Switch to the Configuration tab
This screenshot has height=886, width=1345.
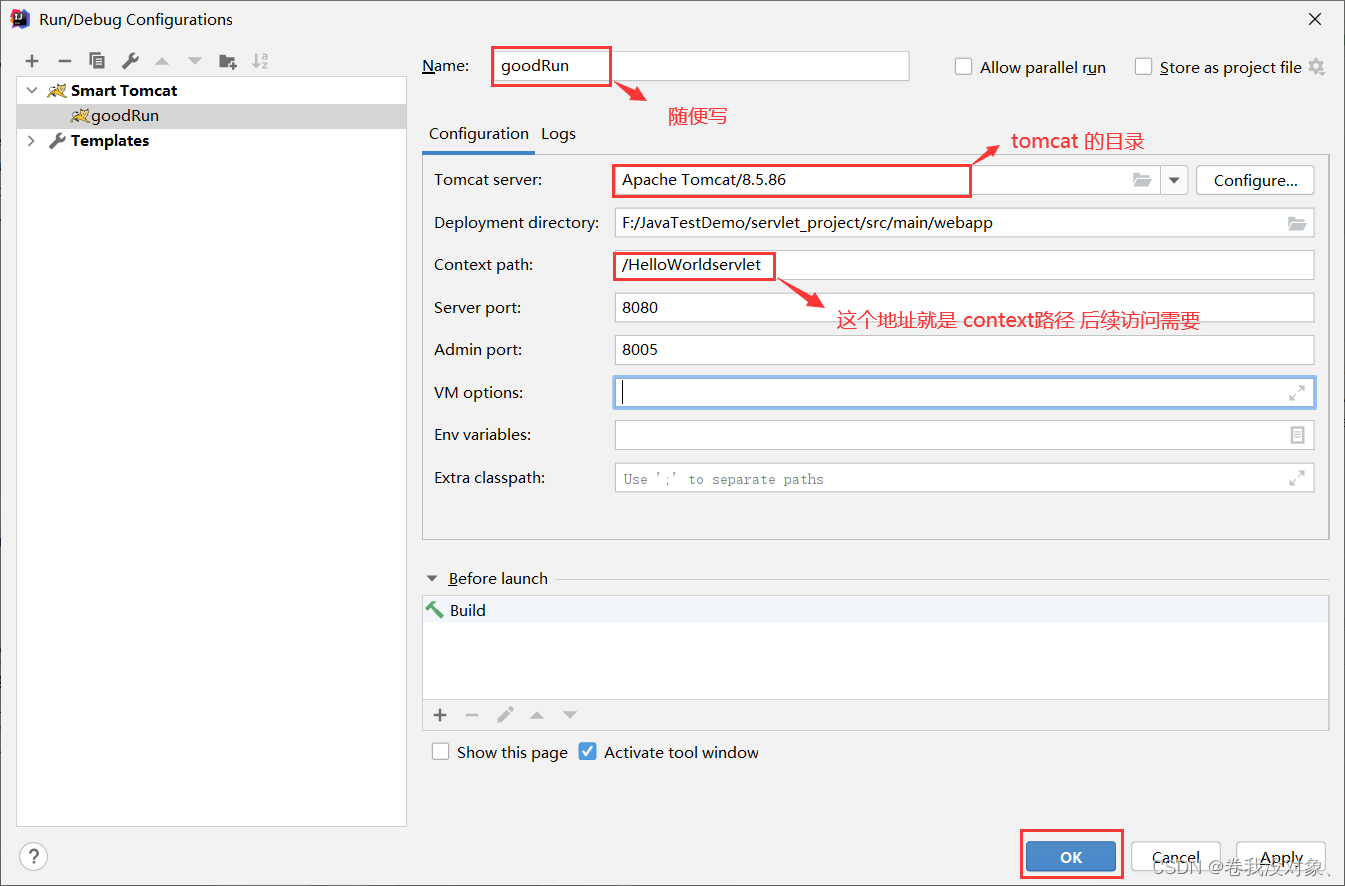point(479,134)
